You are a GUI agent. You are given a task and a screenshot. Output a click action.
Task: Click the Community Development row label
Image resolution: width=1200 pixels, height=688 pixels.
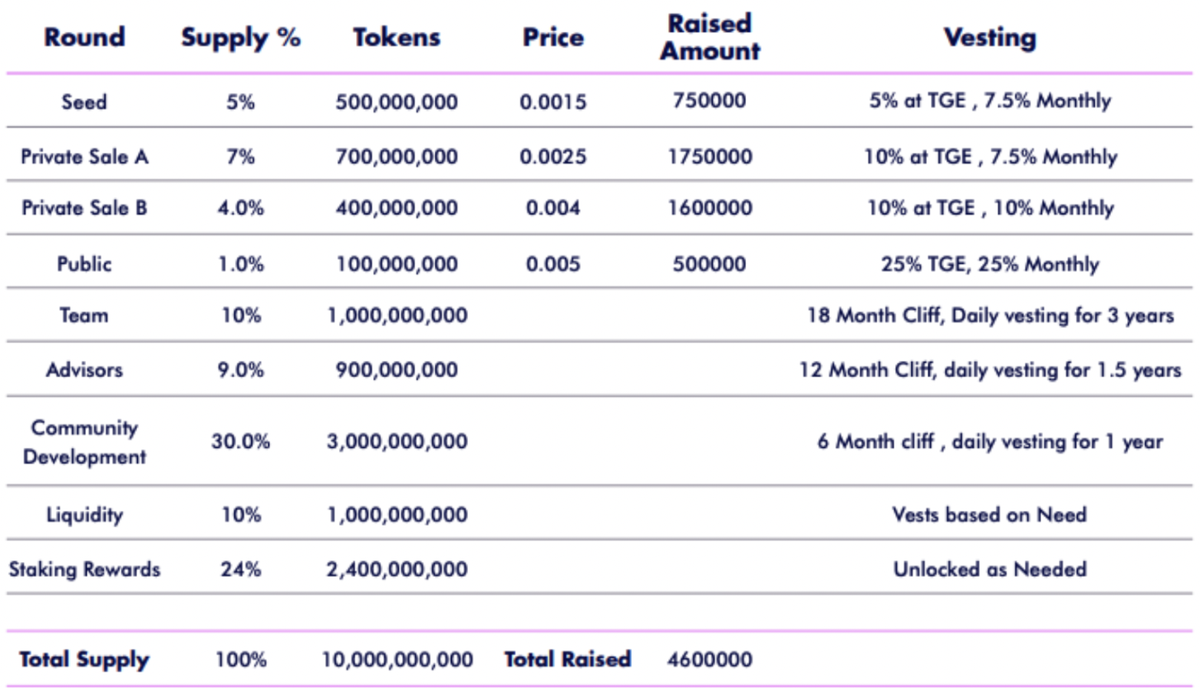click(84, 442)
